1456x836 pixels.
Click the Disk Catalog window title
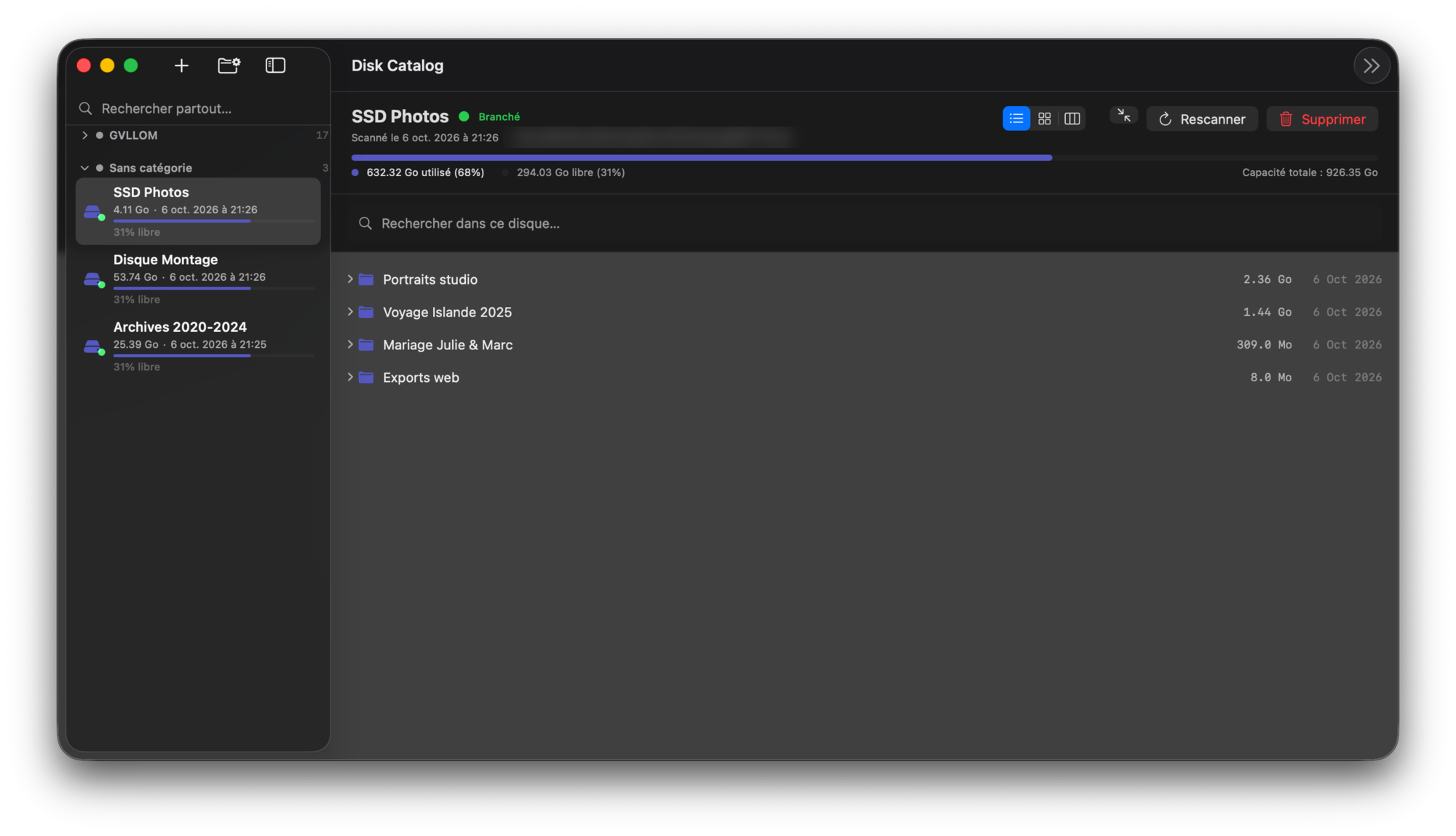pos(397,65)
